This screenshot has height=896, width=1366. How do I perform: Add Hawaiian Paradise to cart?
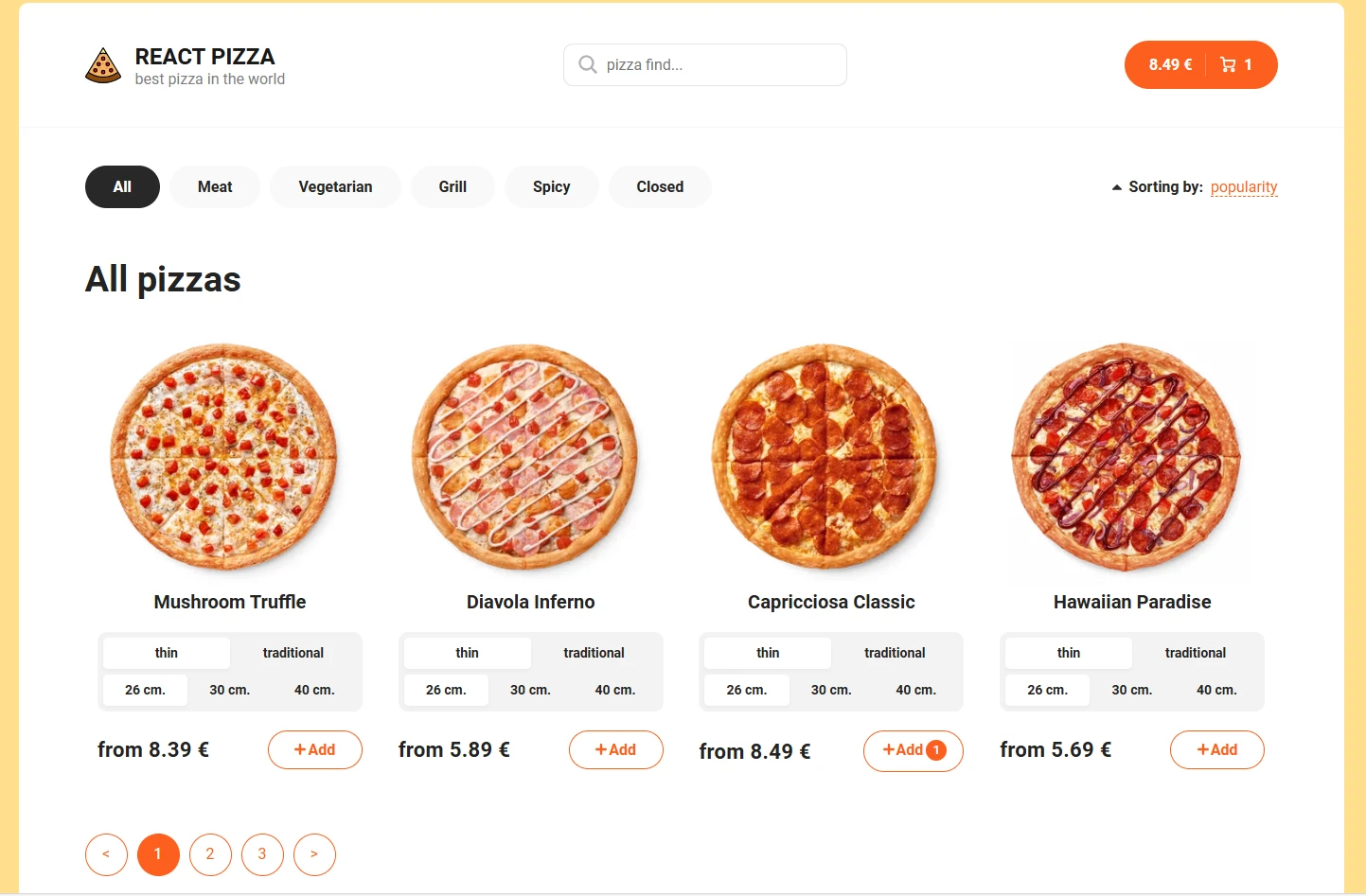click(1216, 749)
